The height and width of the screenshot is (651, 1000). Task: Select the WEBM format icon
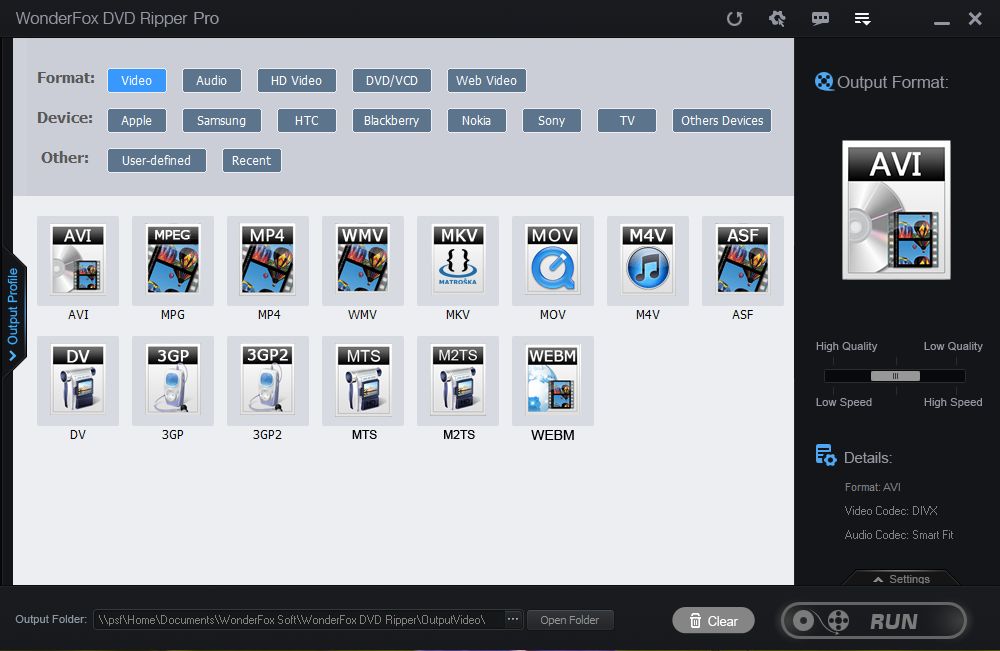click(x=553, y=381)
